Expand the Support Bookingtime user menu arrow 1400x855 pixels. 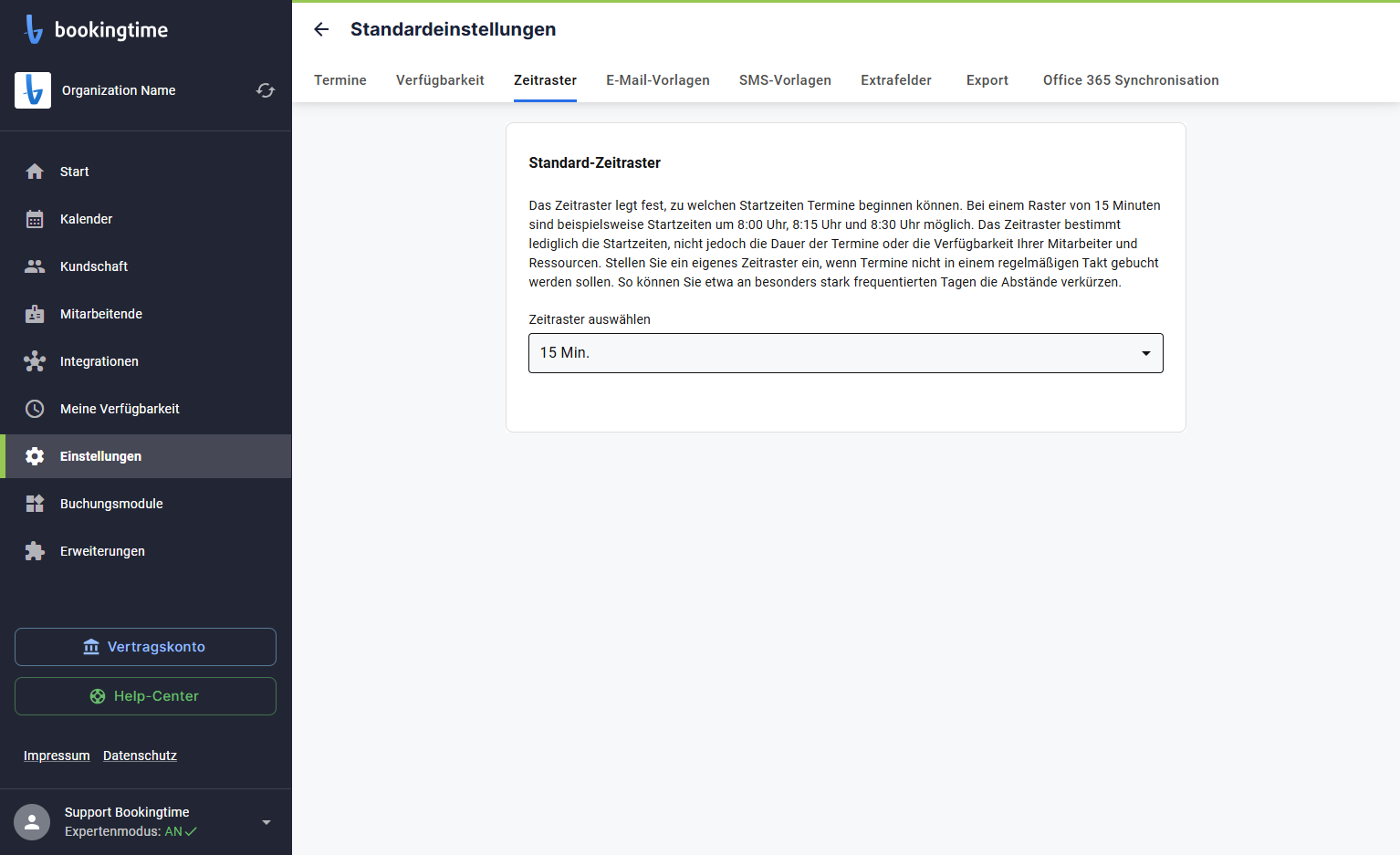266,822
